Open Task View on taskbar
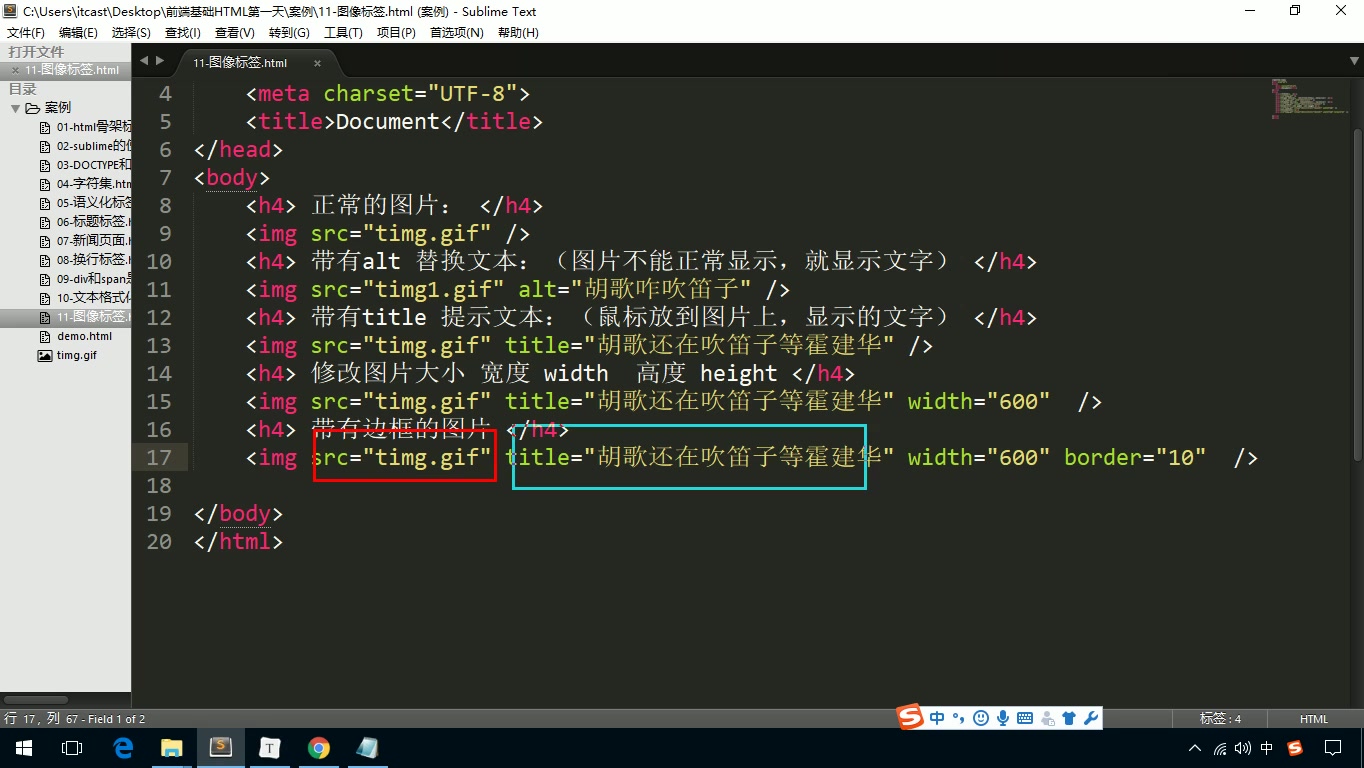The width and height of the screenshot is (1364, 768). [72, 748]
